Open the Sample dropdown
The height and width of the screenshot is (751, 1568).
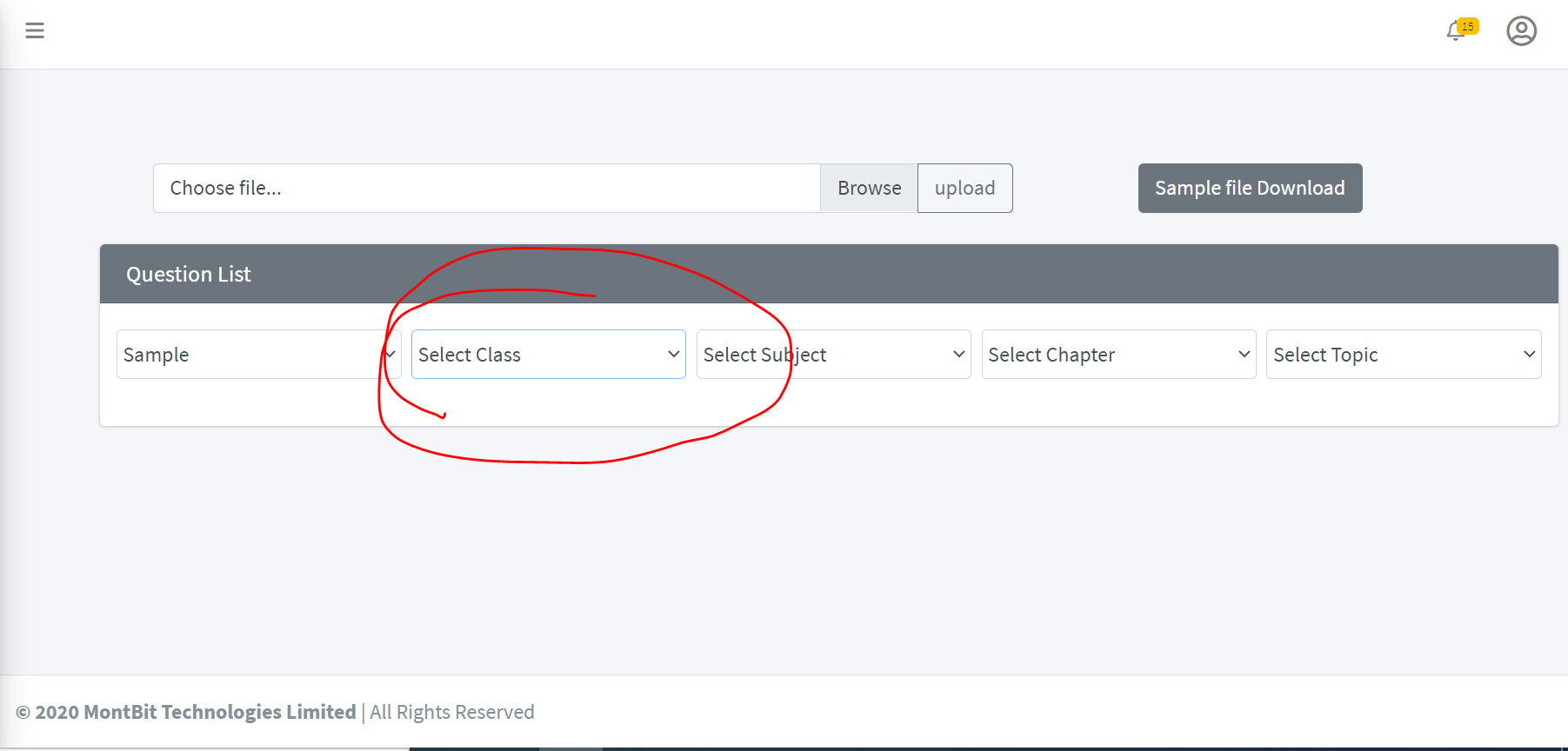[x=258, y=354]
